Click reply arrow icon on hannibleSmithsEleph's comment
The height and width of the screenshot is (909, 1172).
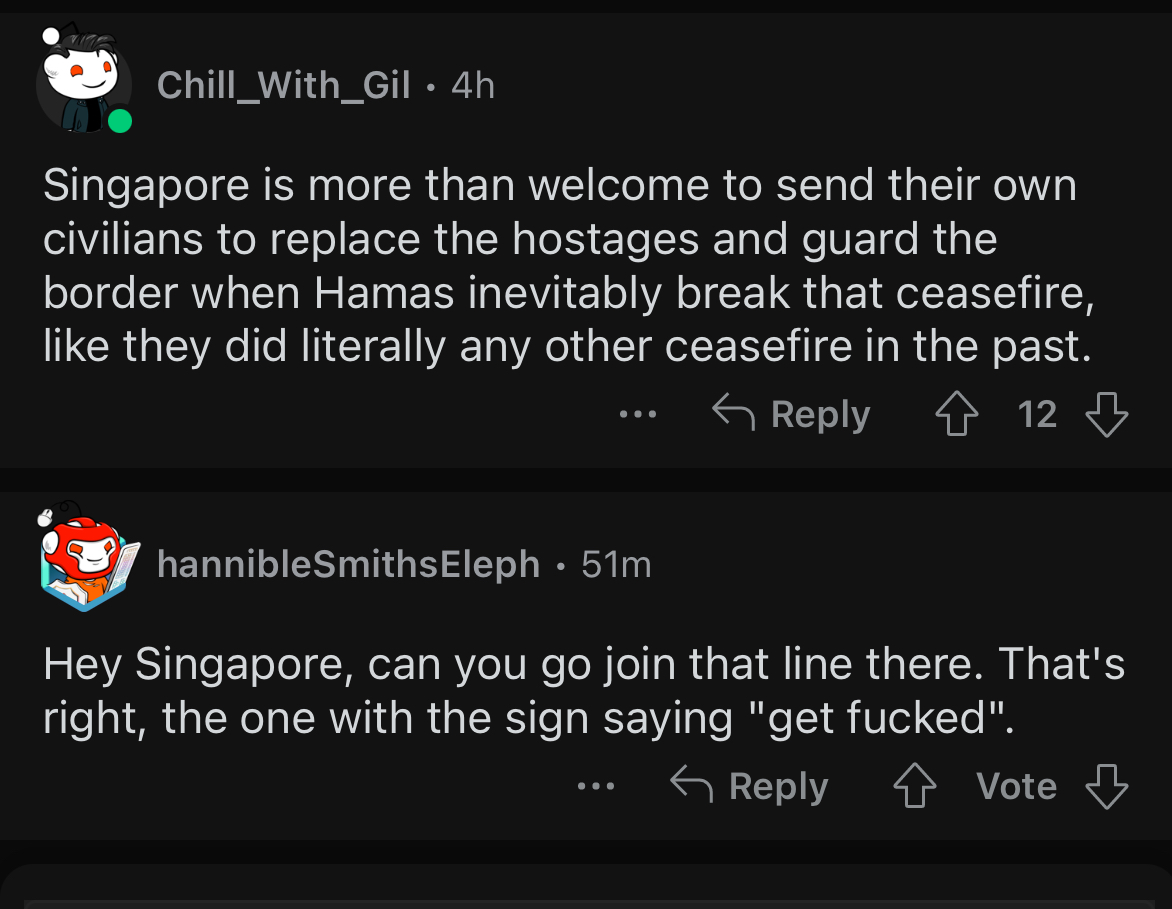point(693,786)
